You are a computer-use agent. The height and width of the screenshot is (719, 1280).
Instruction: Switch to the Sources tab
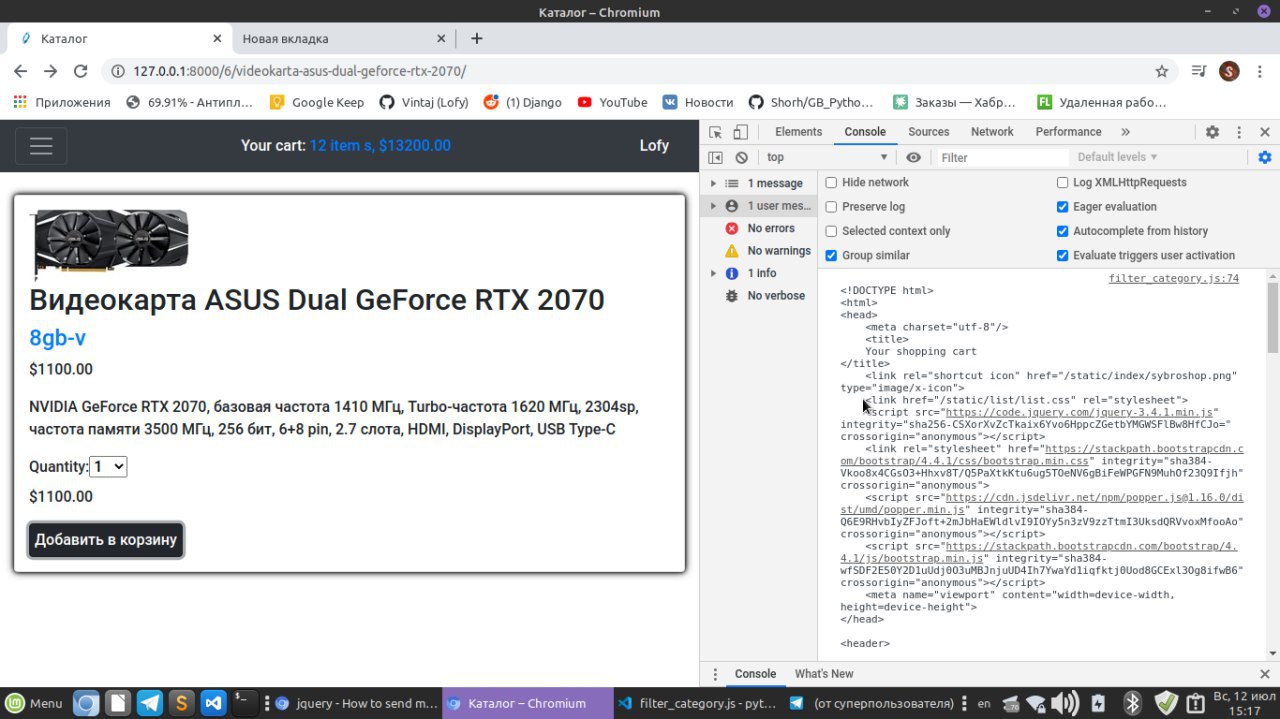click(929, 132)
